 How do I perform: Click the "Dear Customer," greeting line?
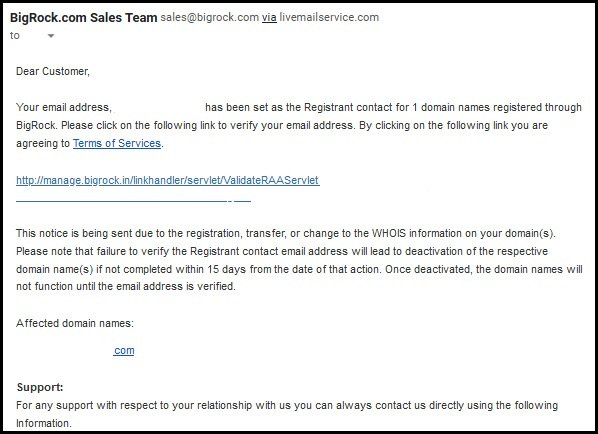53,71
